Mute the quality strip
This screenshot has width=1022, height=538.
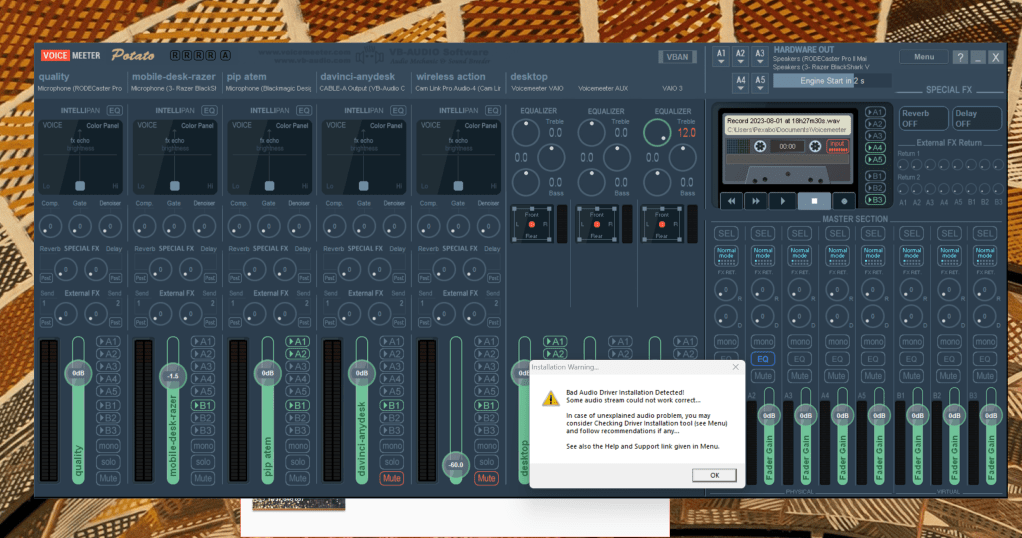[x=108, y=479]
